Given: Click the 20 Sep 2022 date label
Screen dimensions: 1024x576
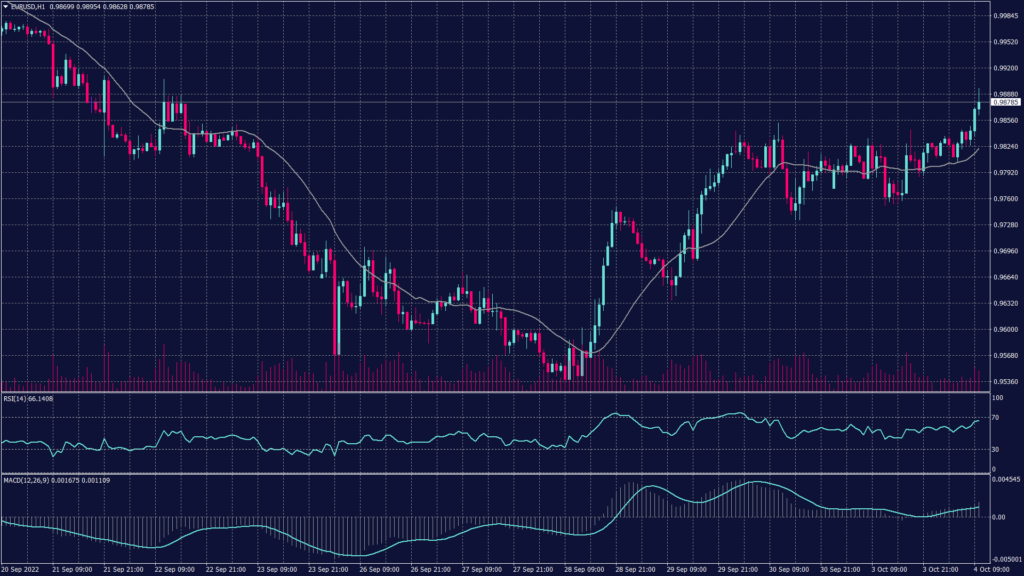Looking at the screenshot, I should (x=20, y=569).
